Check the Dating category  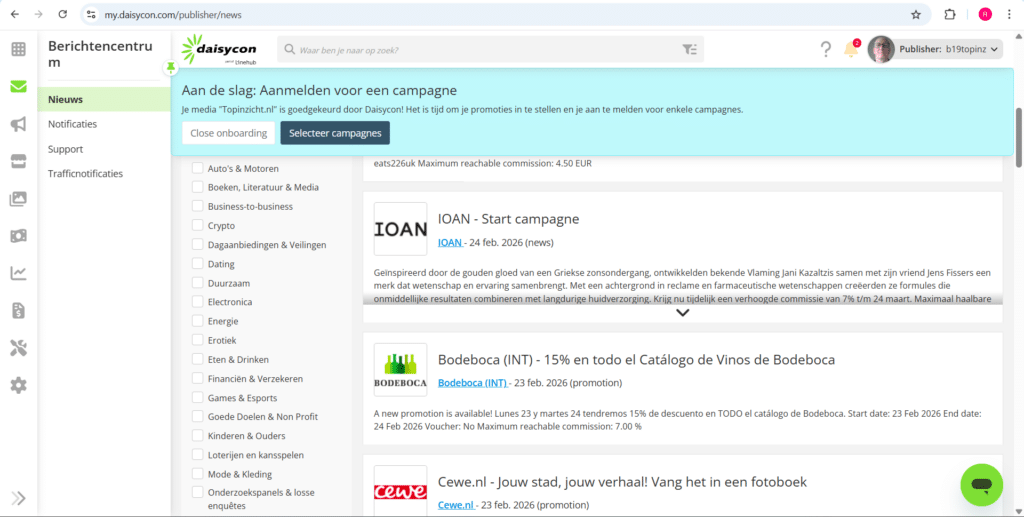click(197, 264)
